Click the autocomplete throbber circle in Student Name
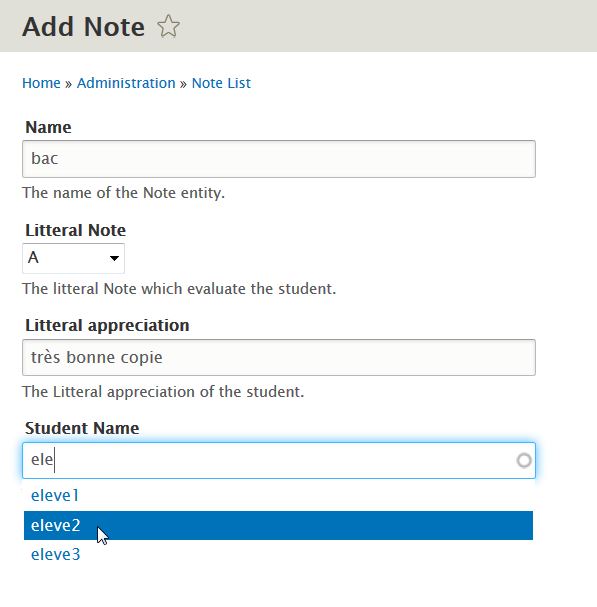 pos(524,460)
